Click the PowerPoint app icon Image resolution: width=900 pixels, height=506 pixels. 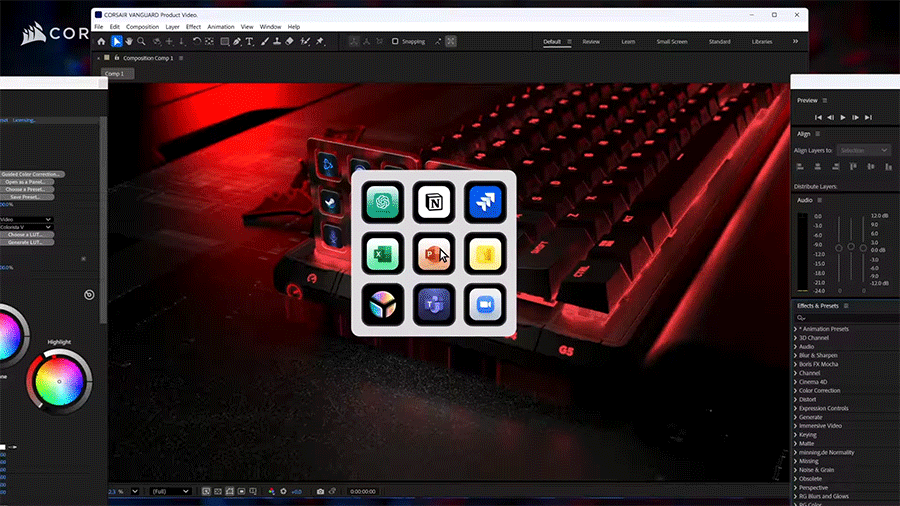point(434,254)
